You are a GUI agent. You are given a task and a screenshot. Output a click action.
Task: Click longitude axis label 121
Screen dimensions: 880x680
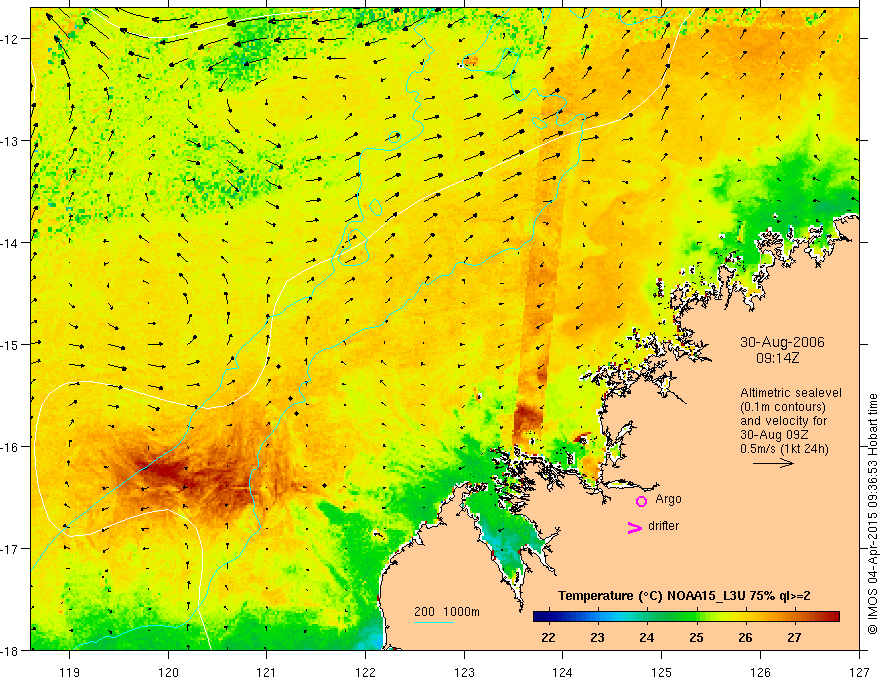[x=267, y=672]
